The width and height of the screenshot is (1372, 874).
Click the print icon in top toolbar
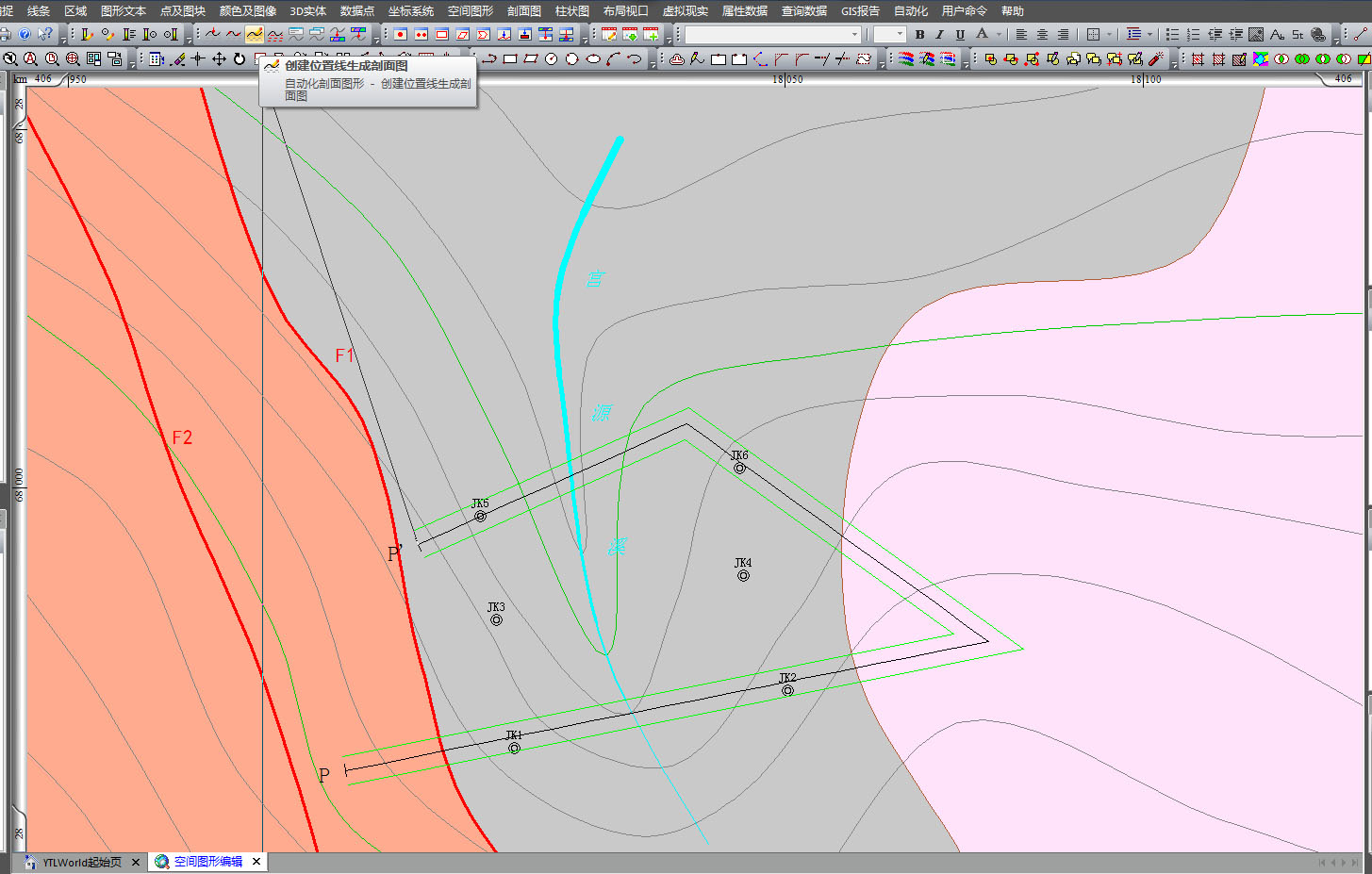point(5,34)
